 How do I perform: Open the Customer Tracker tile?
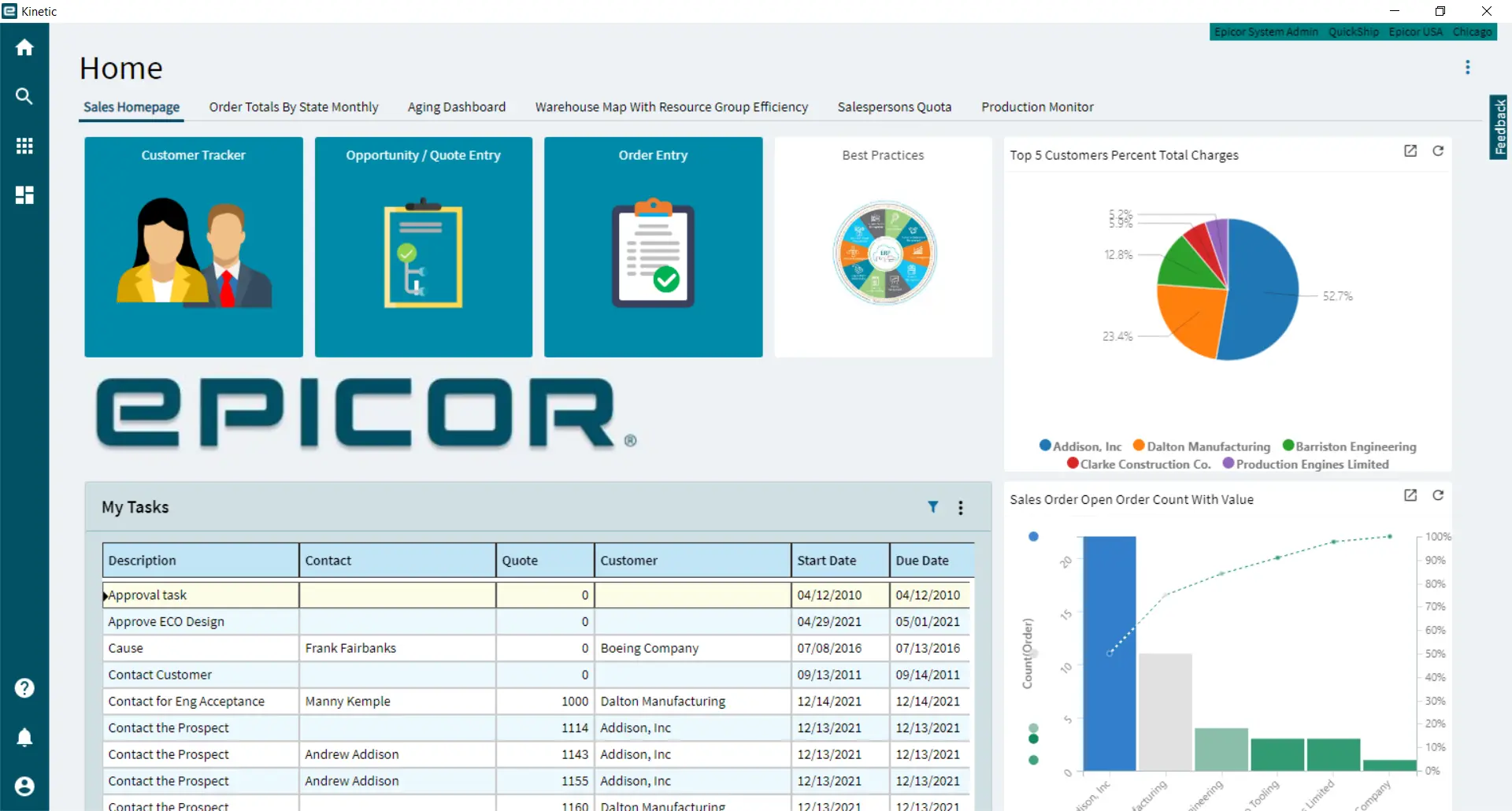click(x=194, y=247)
